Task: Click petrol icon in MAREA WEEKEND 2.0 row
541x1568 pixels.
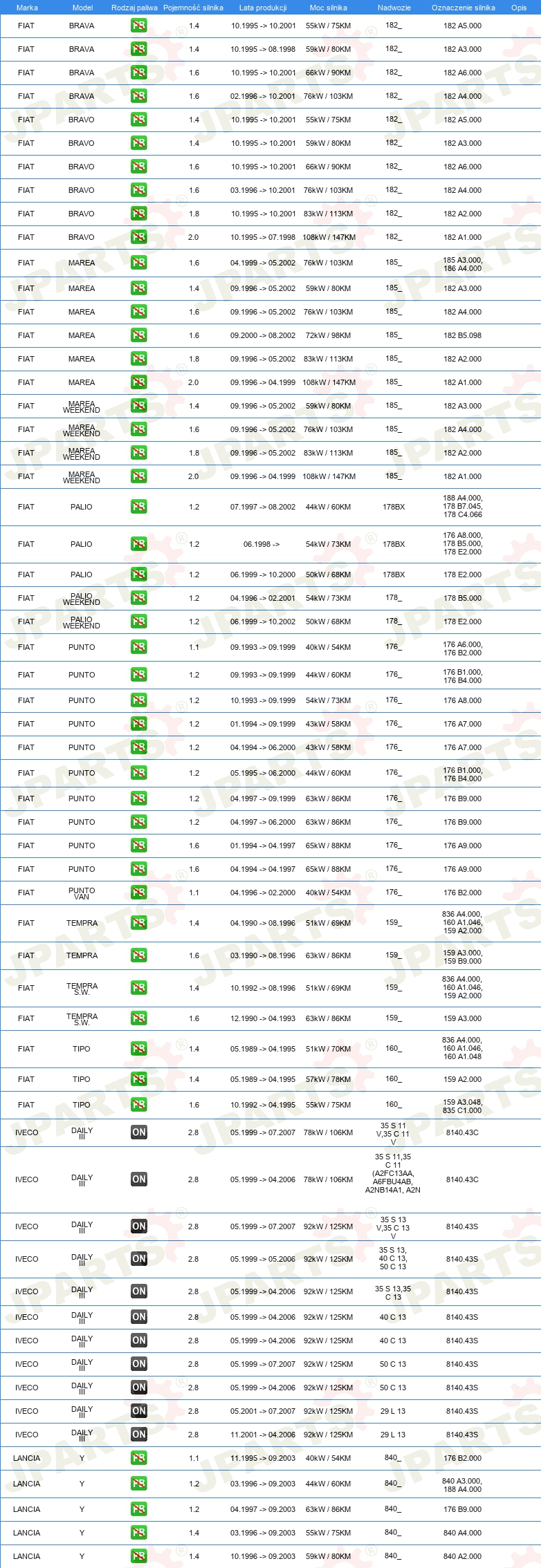Action: [138, 476]
